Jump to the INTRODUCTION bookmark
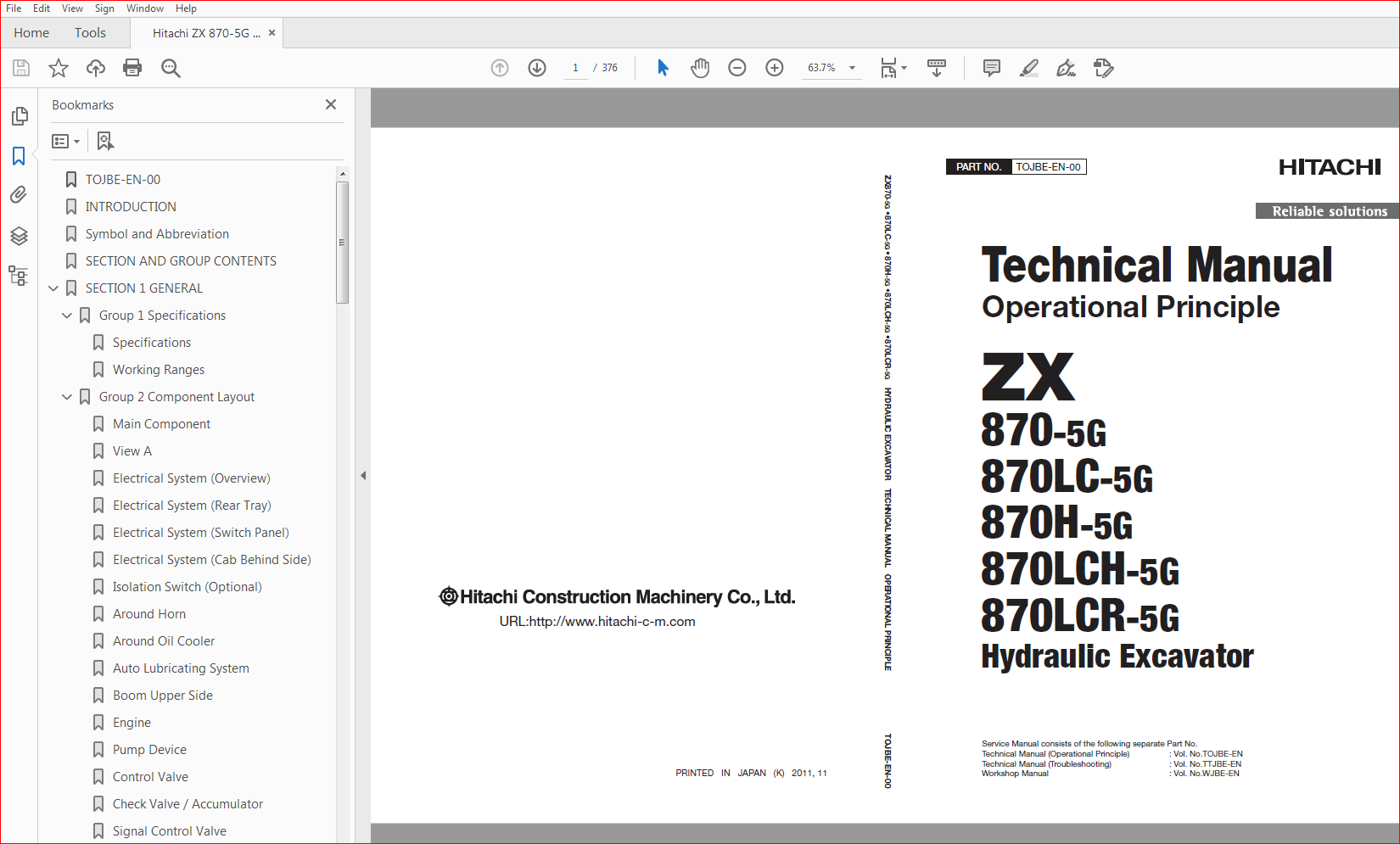Viewport: 1400px width, 844px height. 131,207
